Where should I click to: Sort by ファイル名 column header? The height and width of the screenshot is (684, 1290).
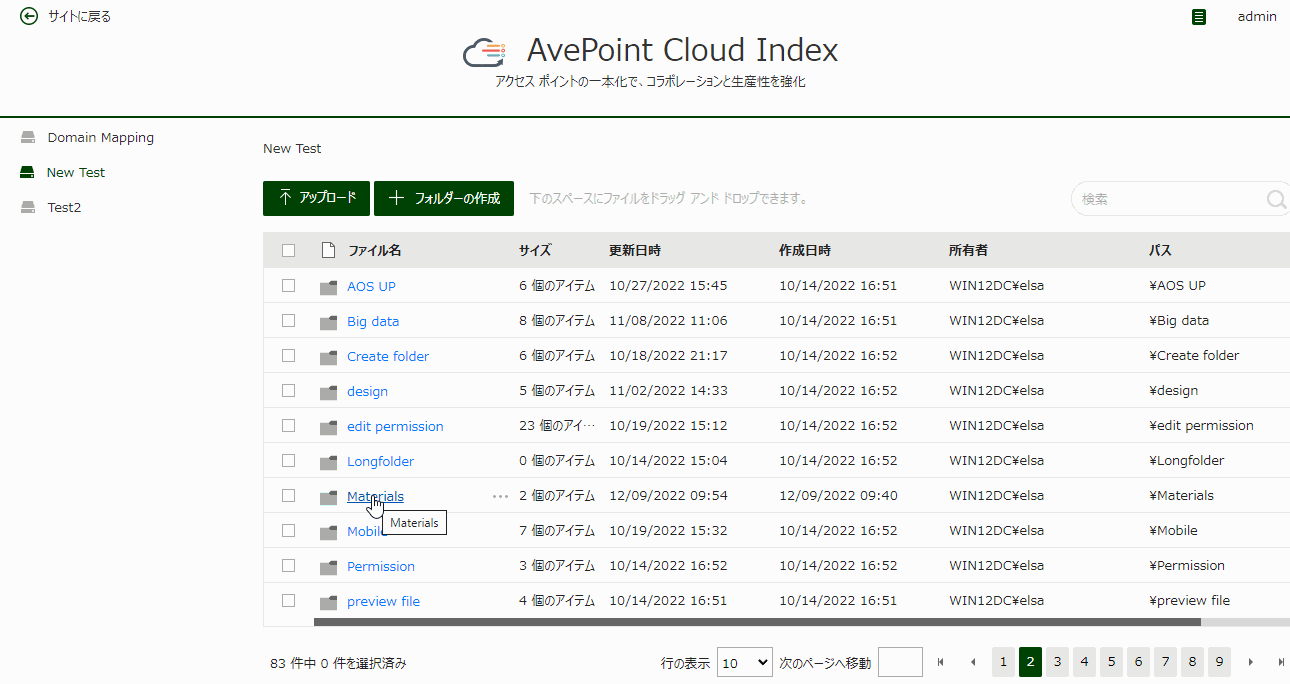[375, 250]
